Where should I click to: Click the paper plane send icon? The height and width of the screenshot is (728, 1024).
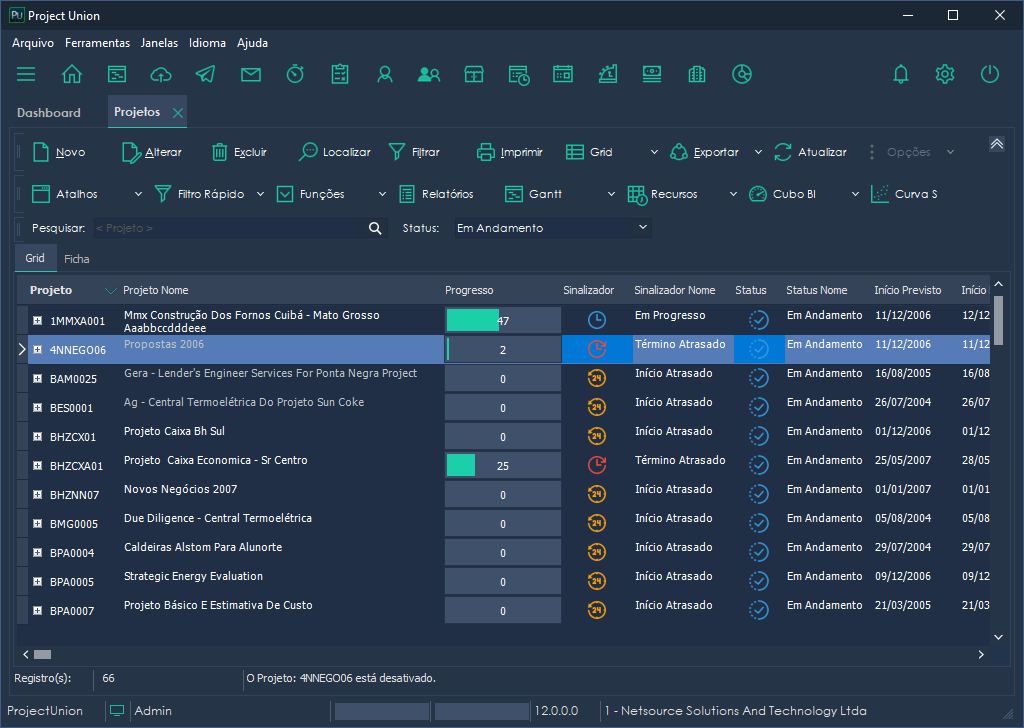click(205, 74)
